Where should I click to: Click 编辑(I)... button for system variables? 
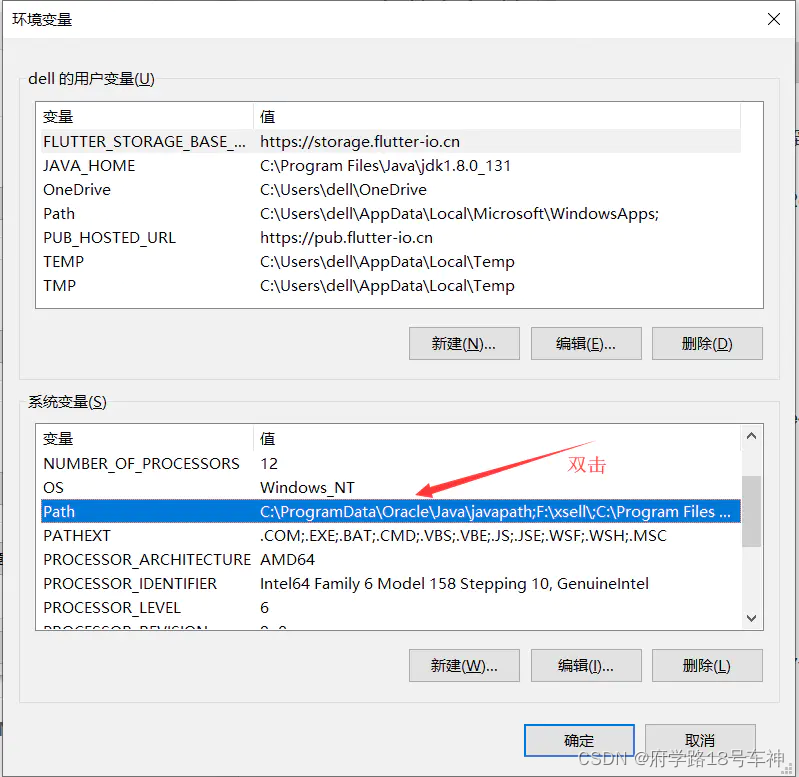click(x=586, y=665)
